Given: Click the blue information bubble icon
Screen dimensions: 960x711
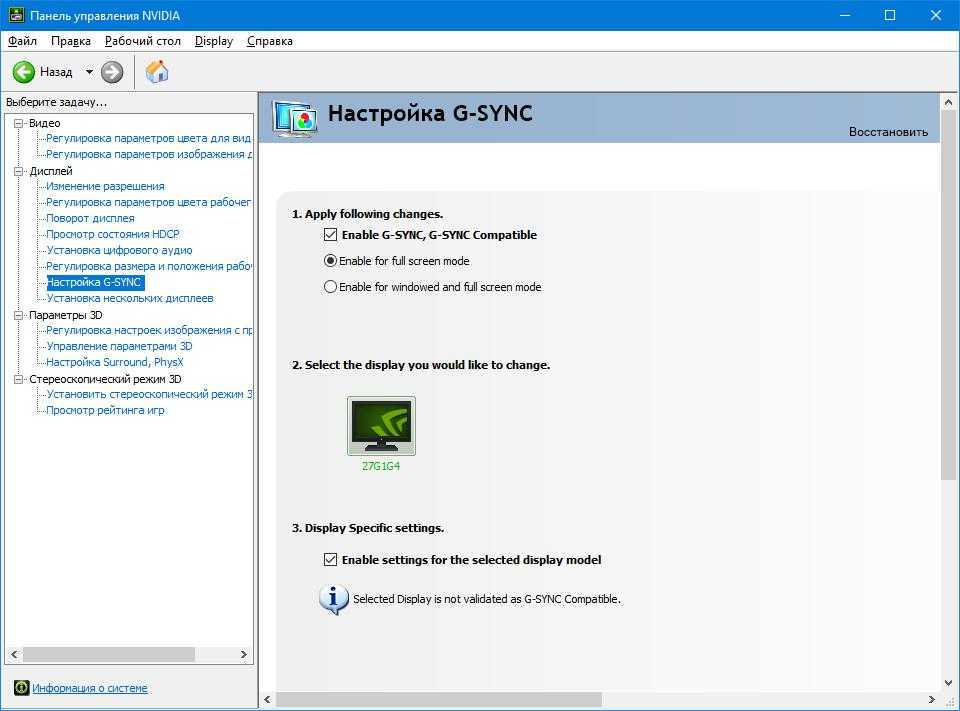Looking at the screenshot, I should coord(334,598).
